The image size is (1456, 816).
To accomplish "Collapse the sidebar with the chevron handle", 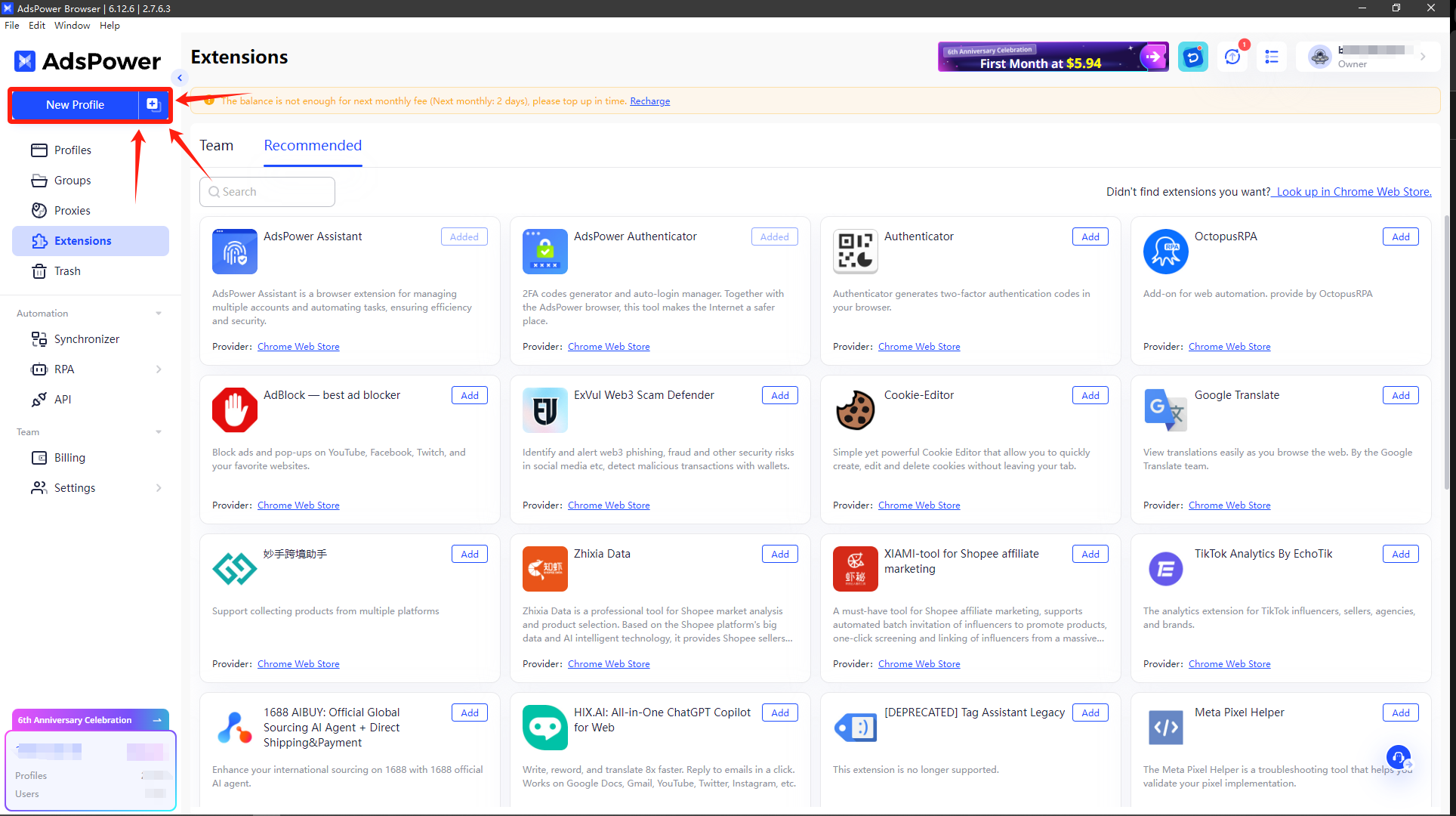I will pyautogui.click(x=180, y=78).
